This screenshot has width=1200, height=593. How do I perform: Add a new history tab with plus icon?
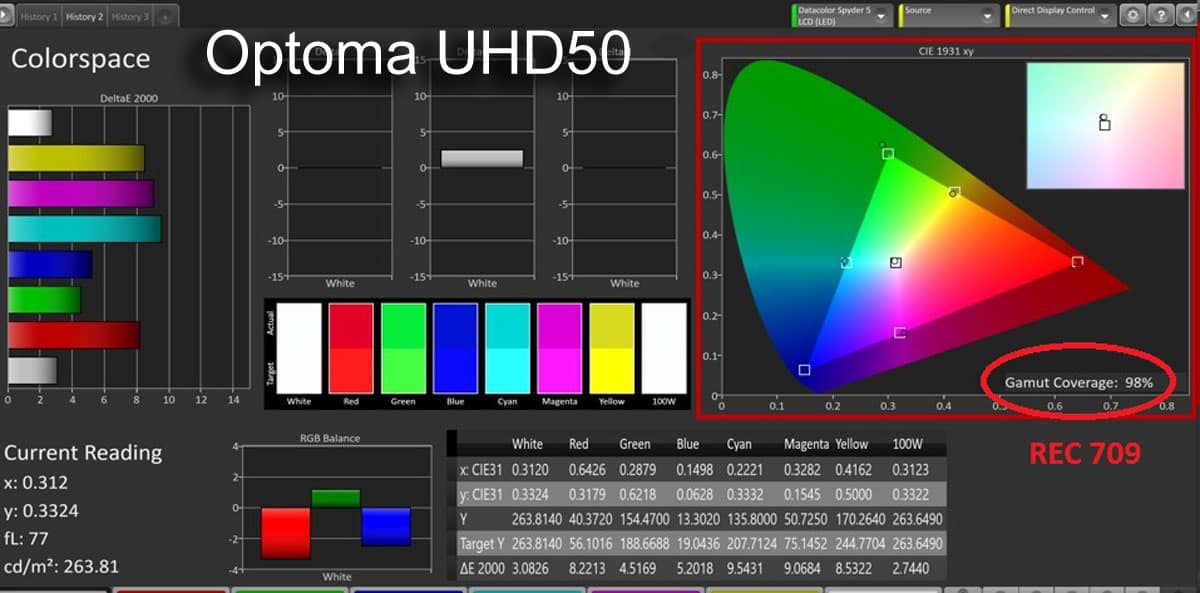[x=164, y=17]
